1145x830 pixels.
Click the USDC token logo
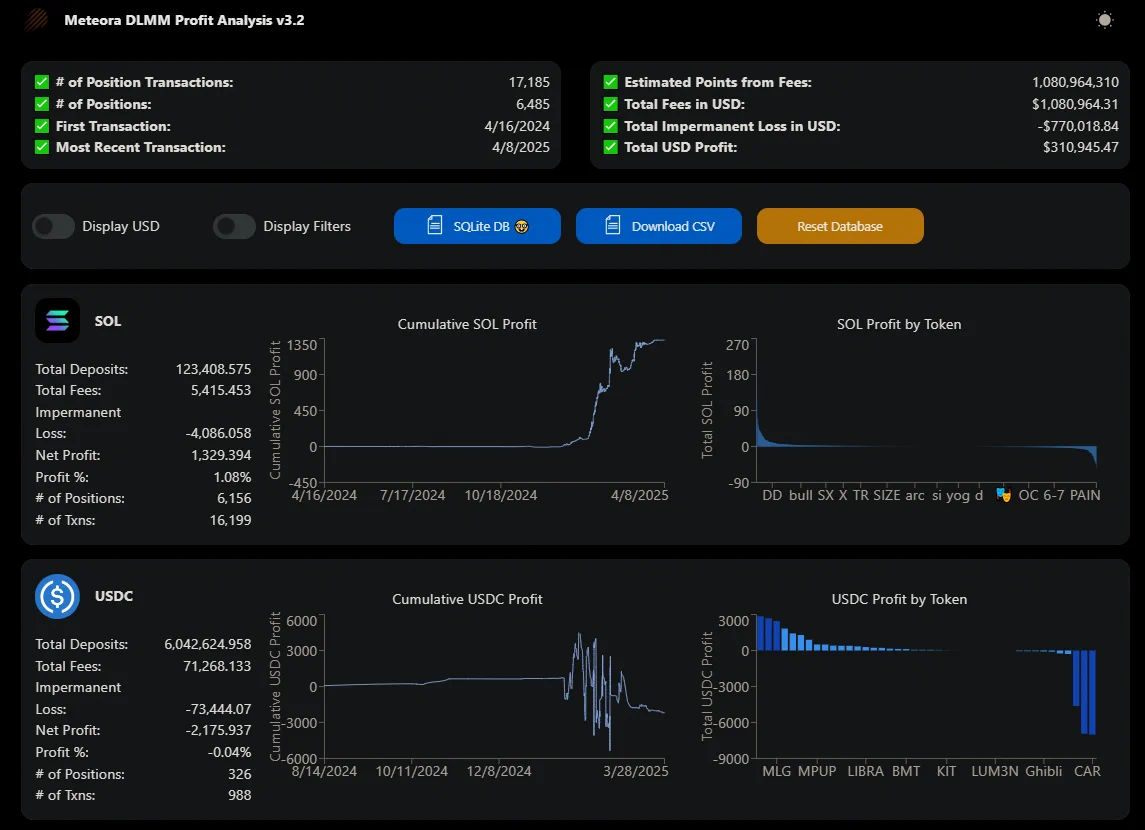click(57, 596)
